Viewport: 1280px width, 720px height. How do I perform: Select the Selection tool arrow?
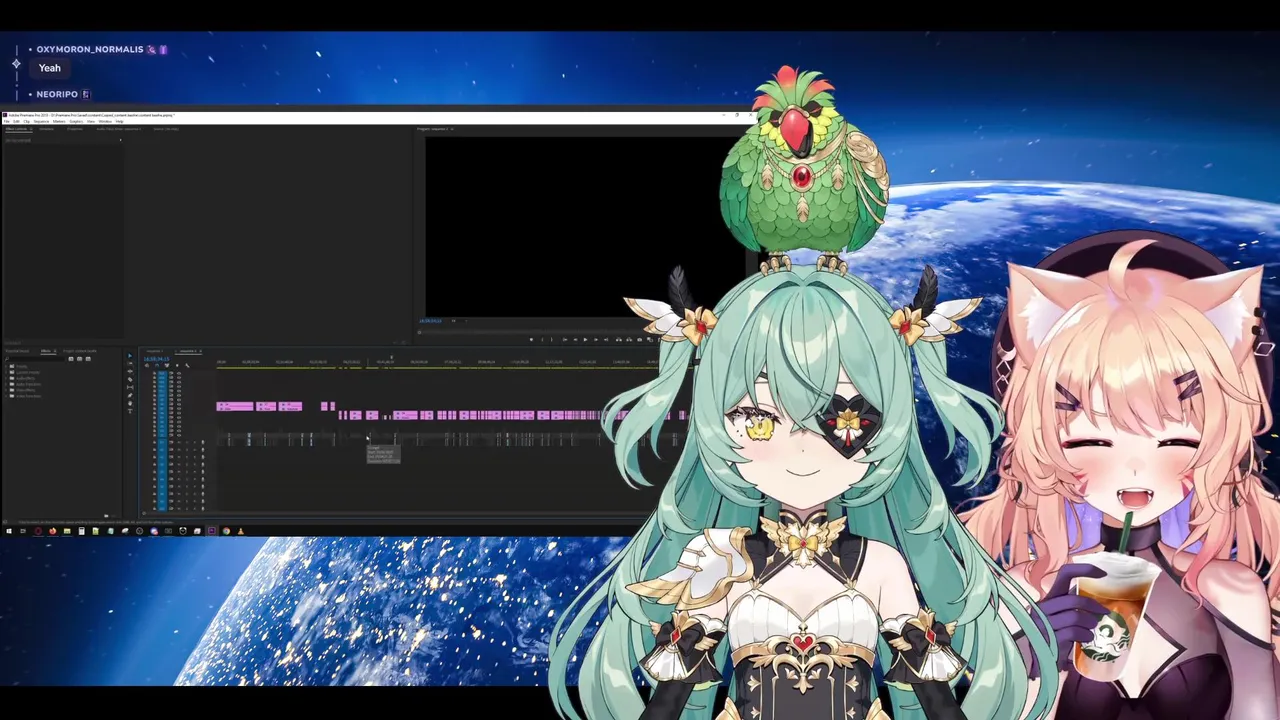point(130,356)
